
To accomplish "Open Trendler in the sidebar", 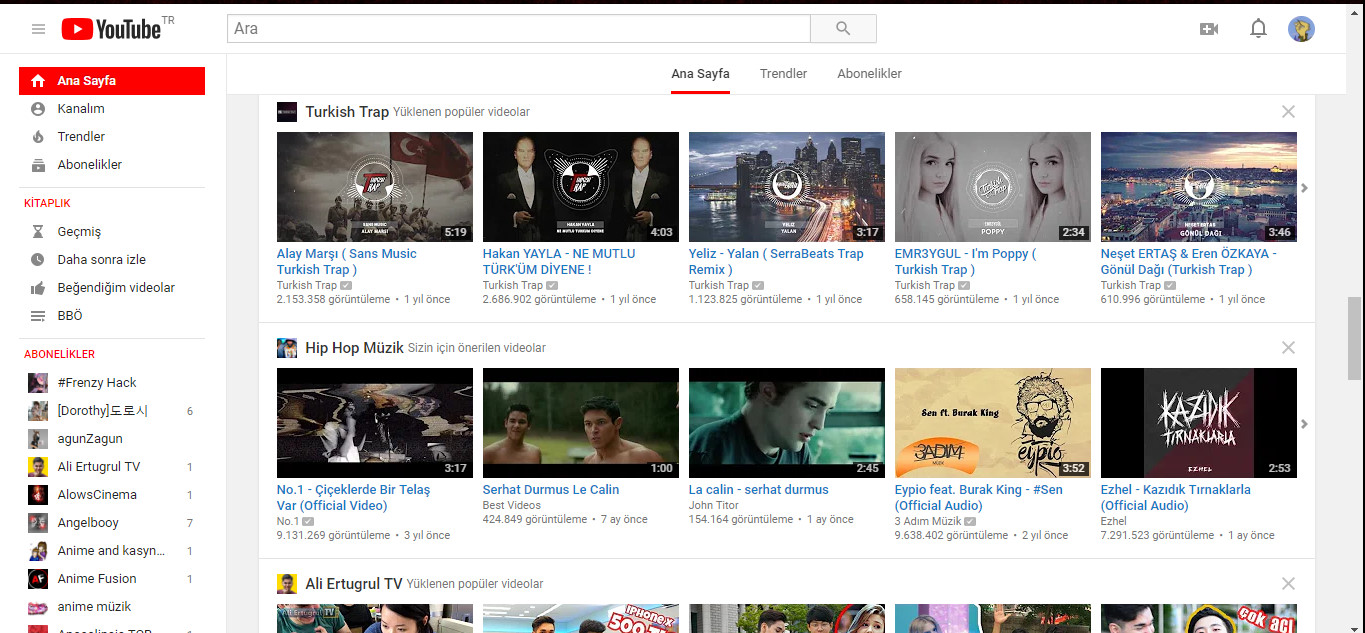I will [x=112, y=137].
